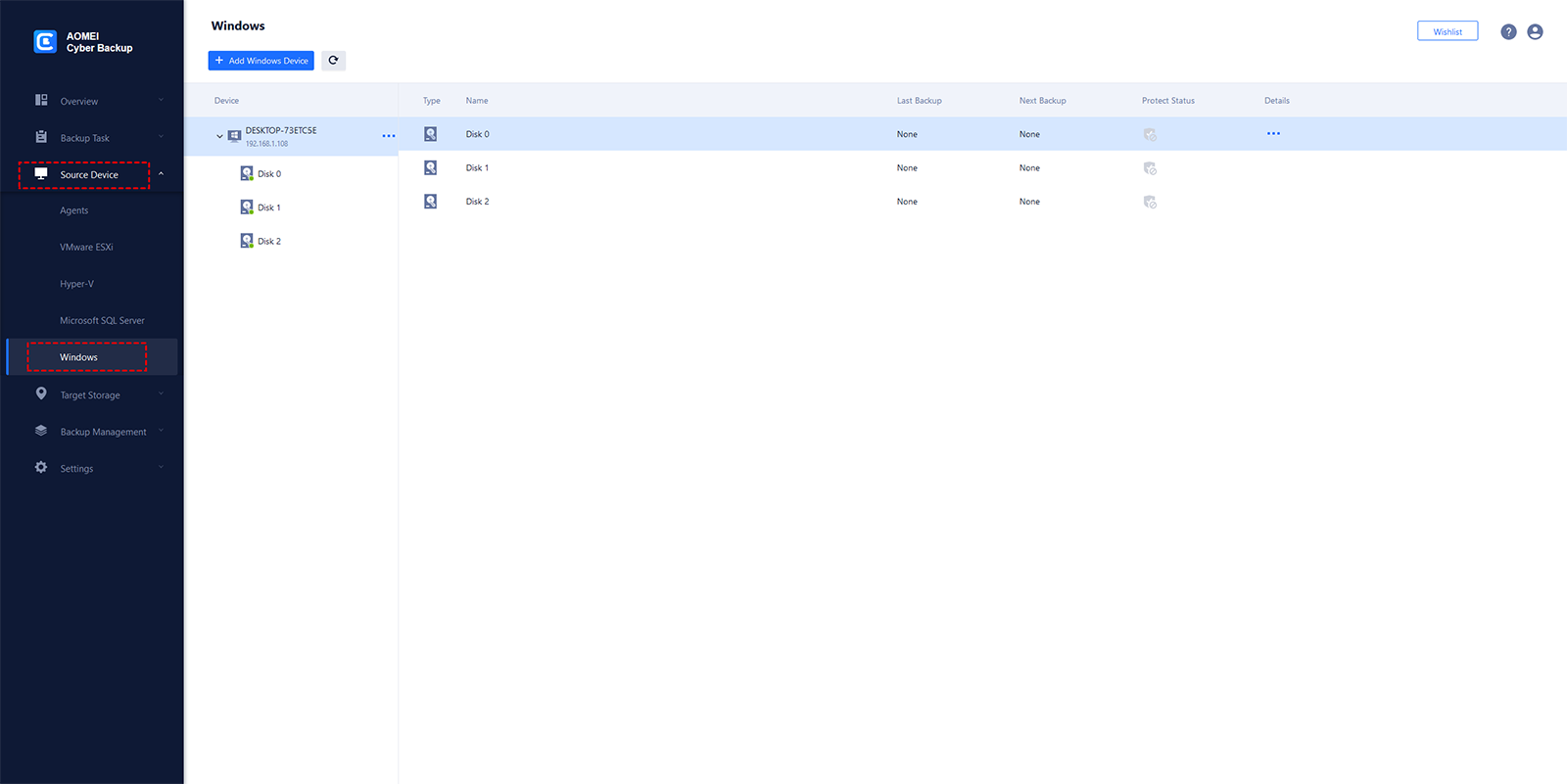Click Last Backup None value for Disk 1
The height and width of the screenshot is (784, 1567).
pyautogui.click(x=908, y=167)
